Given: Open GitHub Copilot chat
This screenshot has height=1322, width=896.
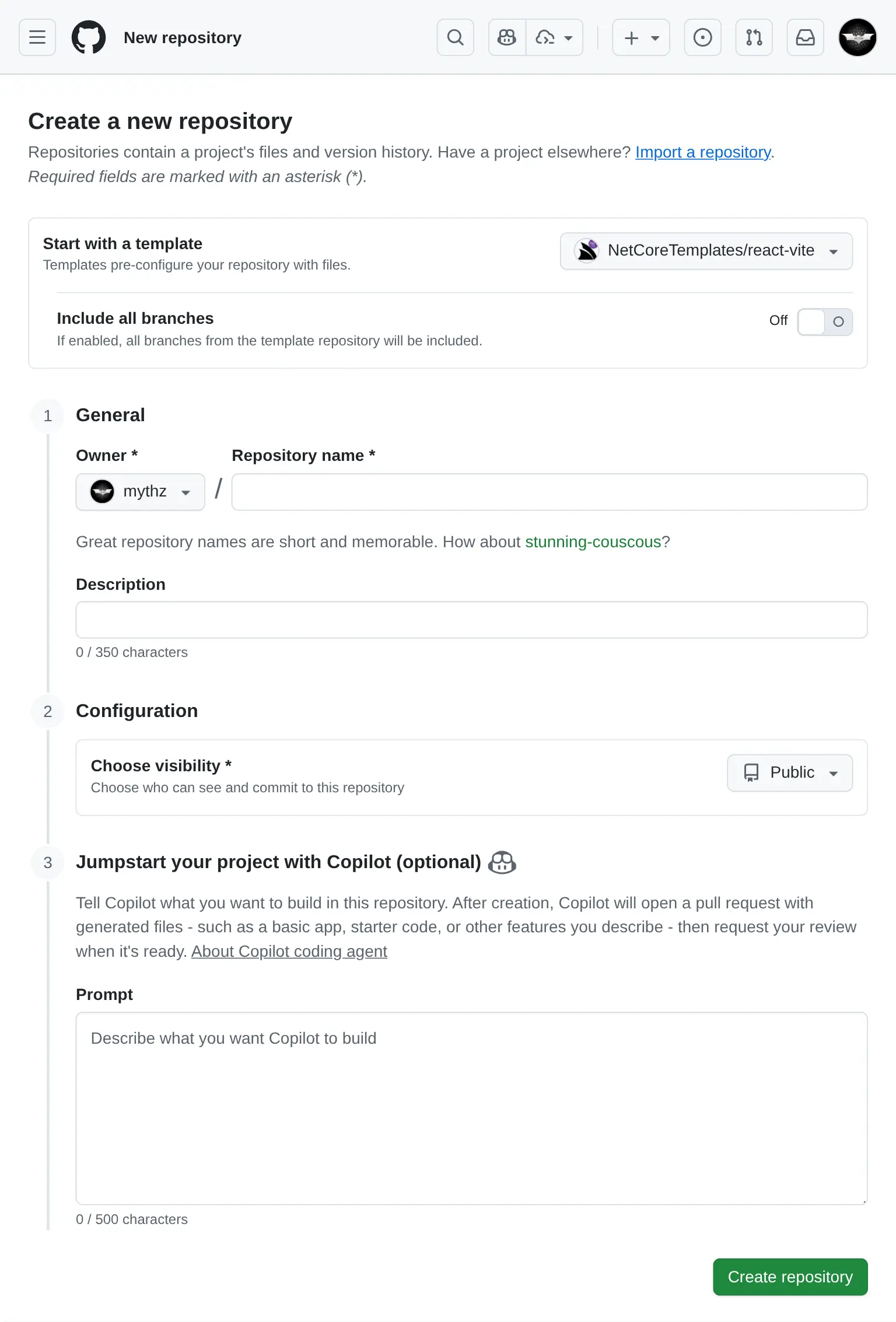Looking at the screenshot, I should (505, 37).
